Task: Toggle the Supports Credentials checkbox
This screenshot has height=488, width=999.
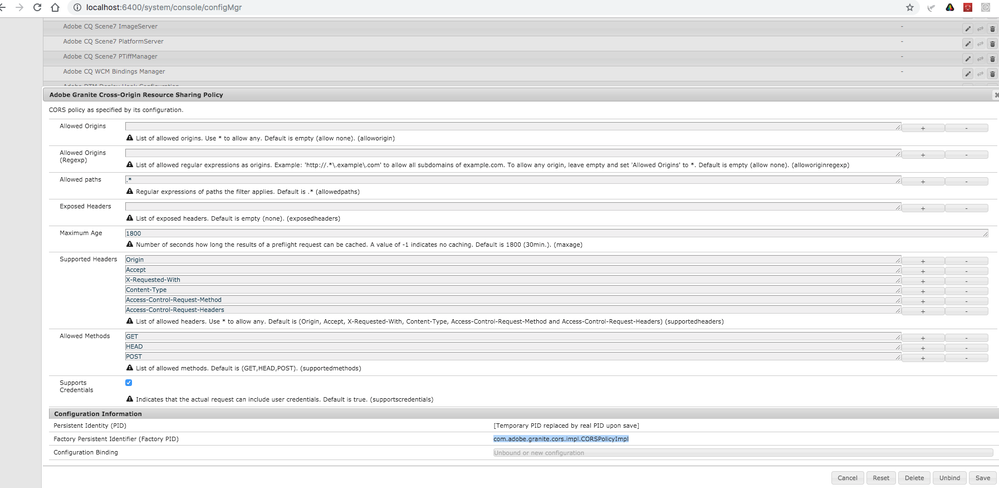Action: tap(129, 382)
